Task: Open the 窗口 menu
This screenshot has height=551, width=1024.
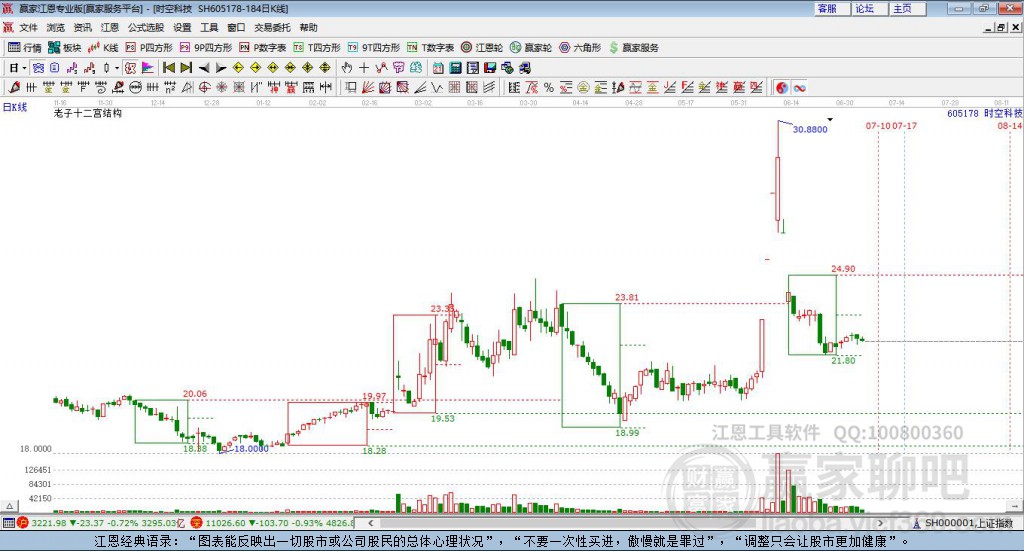Action: (x=236, y=27)
